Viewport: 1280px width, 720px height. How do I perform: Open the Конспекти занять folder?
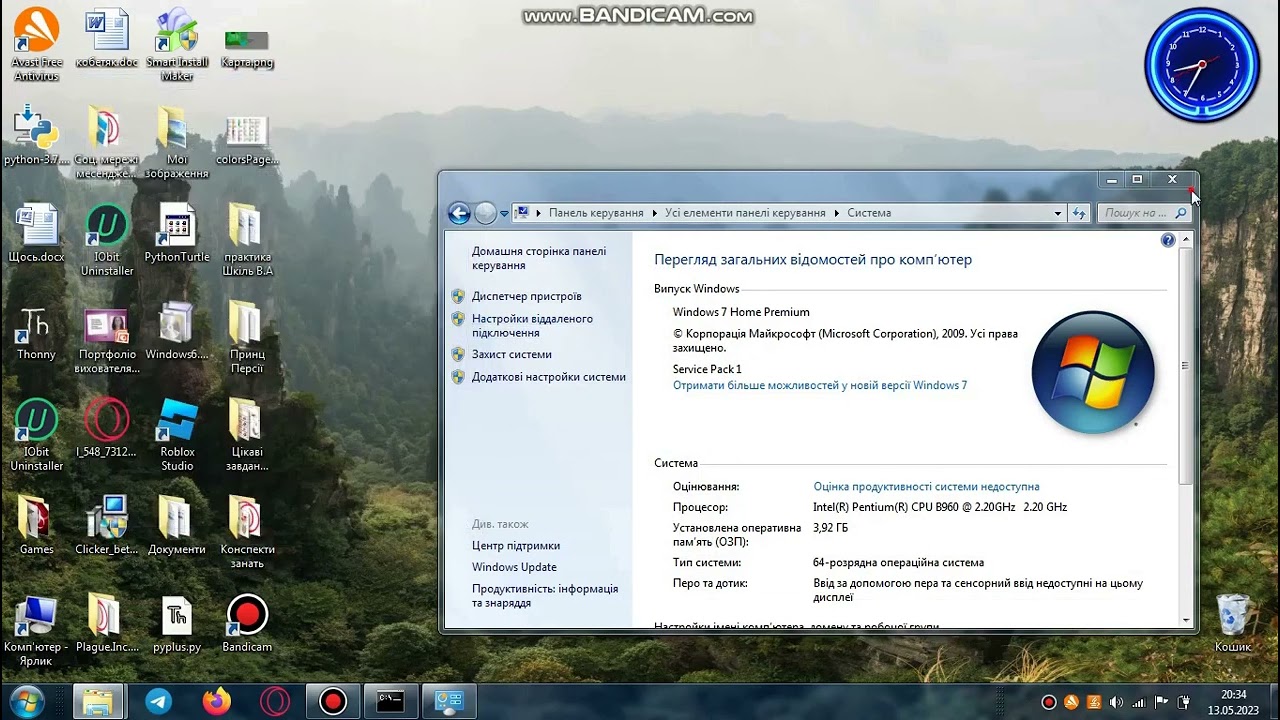pos(247,532)
